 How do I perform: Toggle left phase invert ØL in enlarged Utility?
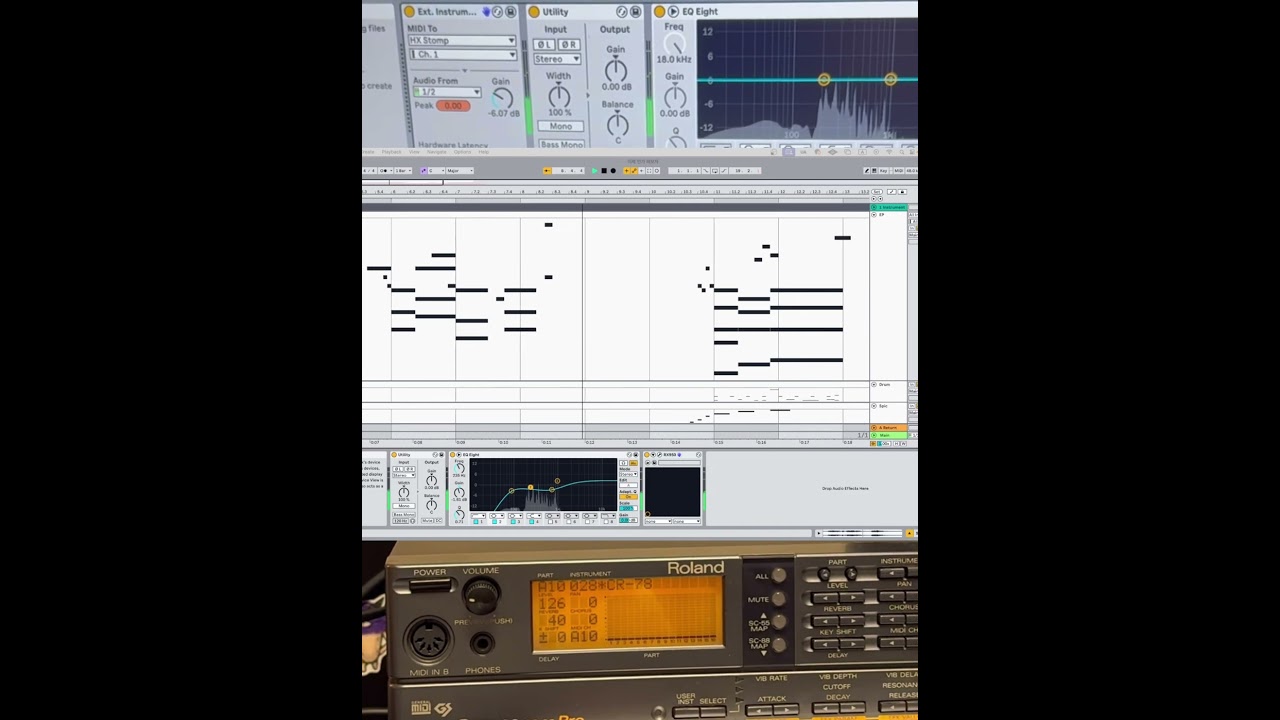click(x=543, y=45)
